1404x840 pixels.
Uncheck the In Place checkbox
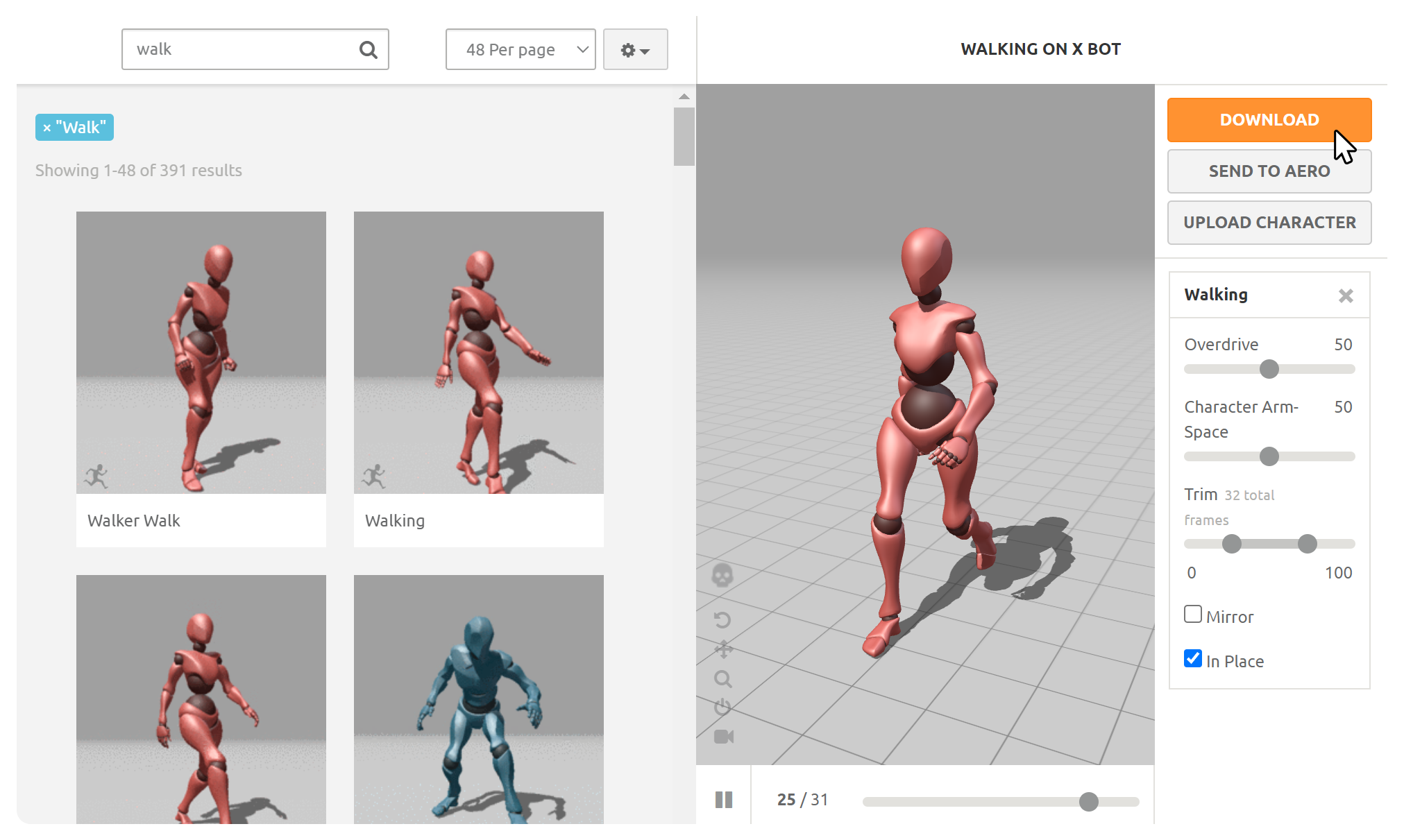1193,659
